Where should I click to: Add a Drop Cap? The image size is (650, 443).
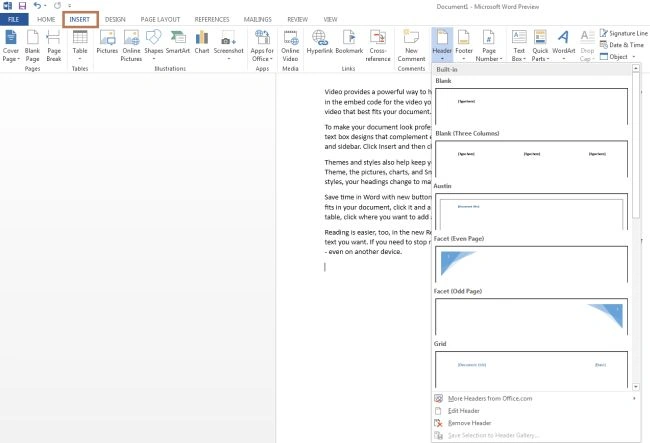587,46
